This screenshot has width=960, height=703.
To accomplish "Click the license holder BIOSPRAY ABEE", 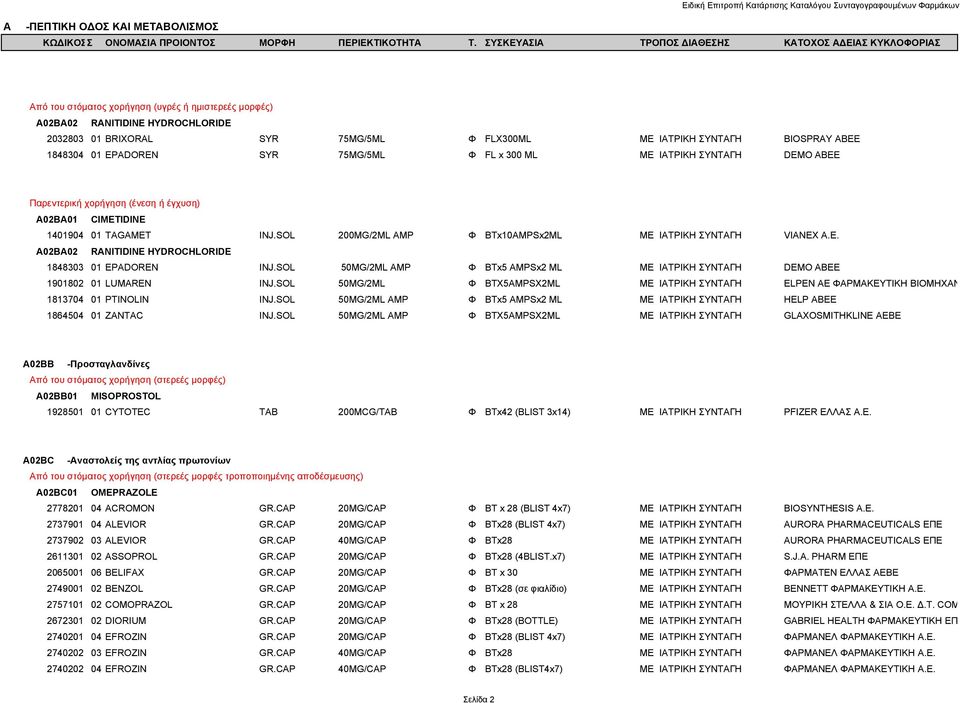I will point(822,139).
